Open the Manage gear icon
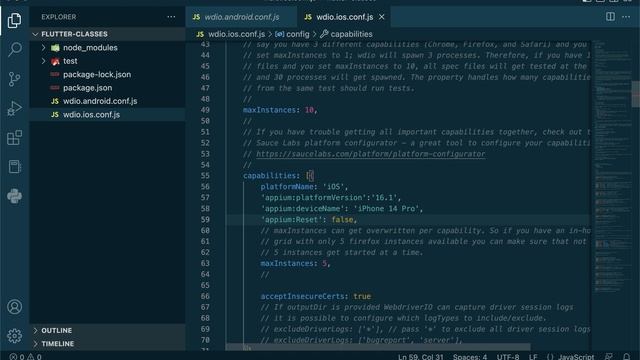The image size is (640, 360). click(14, 336)
